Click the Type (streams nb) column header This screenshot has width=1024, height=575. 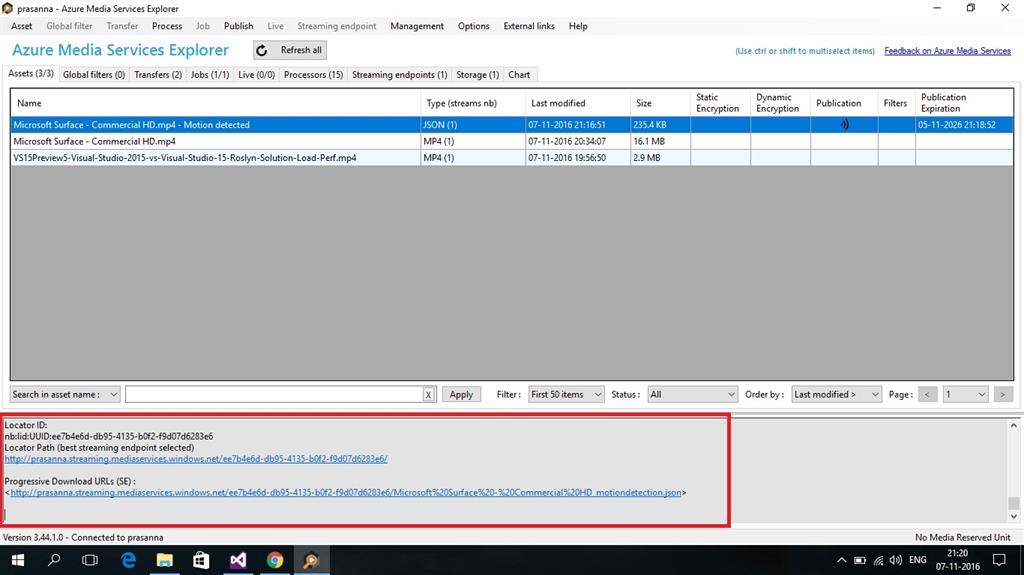pyautogui.click(x=473, y=103)
